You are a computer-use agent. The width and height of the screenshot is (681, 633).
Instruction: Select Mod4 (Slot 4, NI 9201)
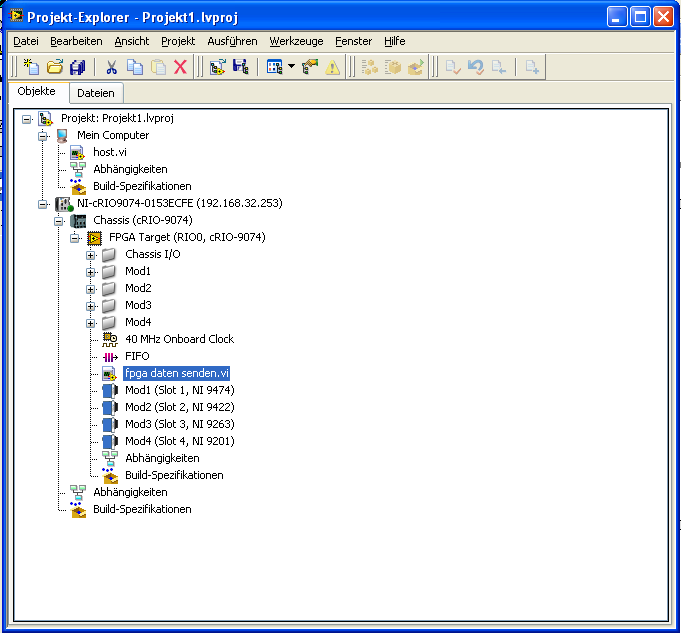click(180, 441)
